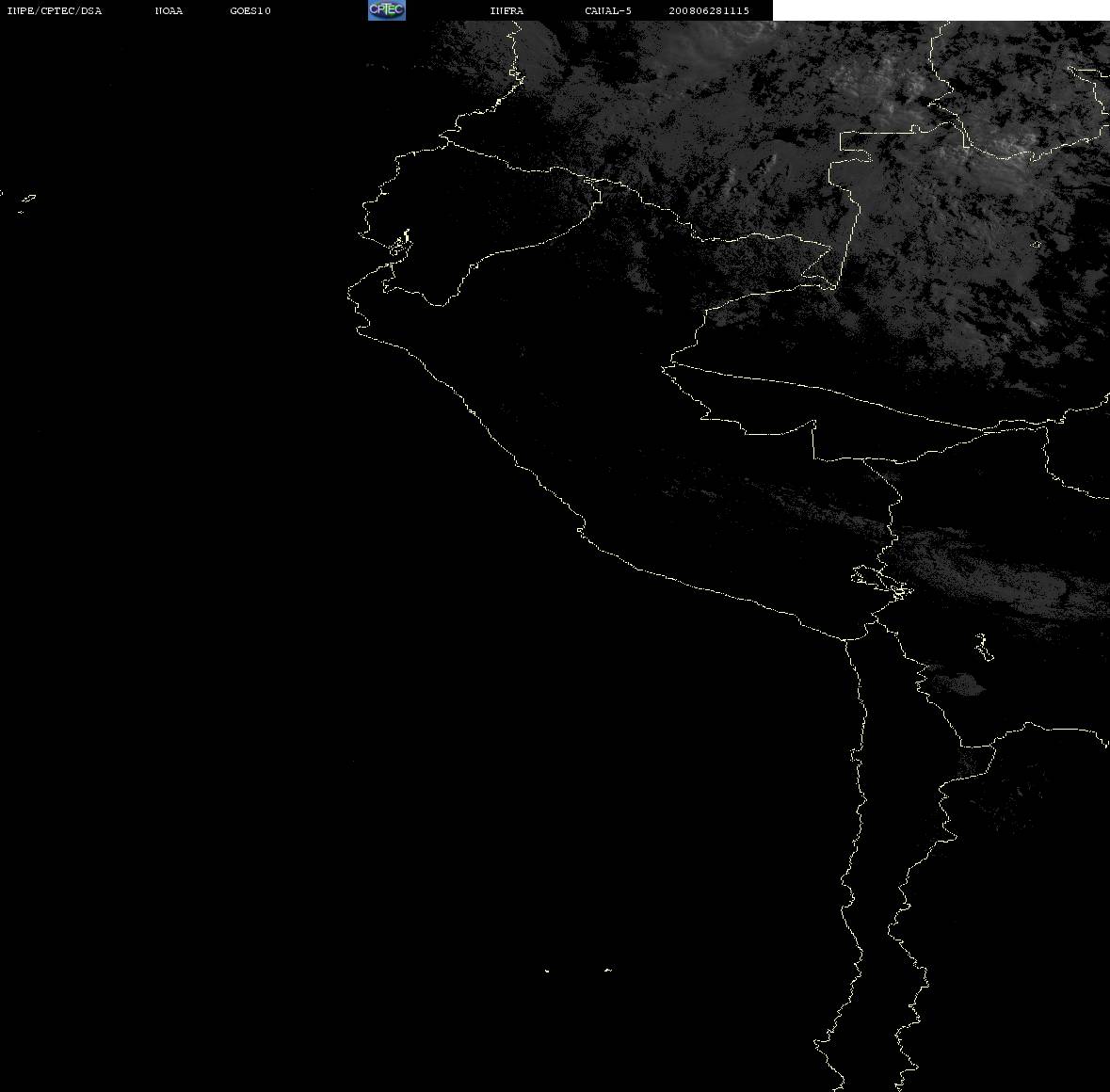
Task: Select the tiny circular lake outline in Brazil
Action: tap(1037, 245)
